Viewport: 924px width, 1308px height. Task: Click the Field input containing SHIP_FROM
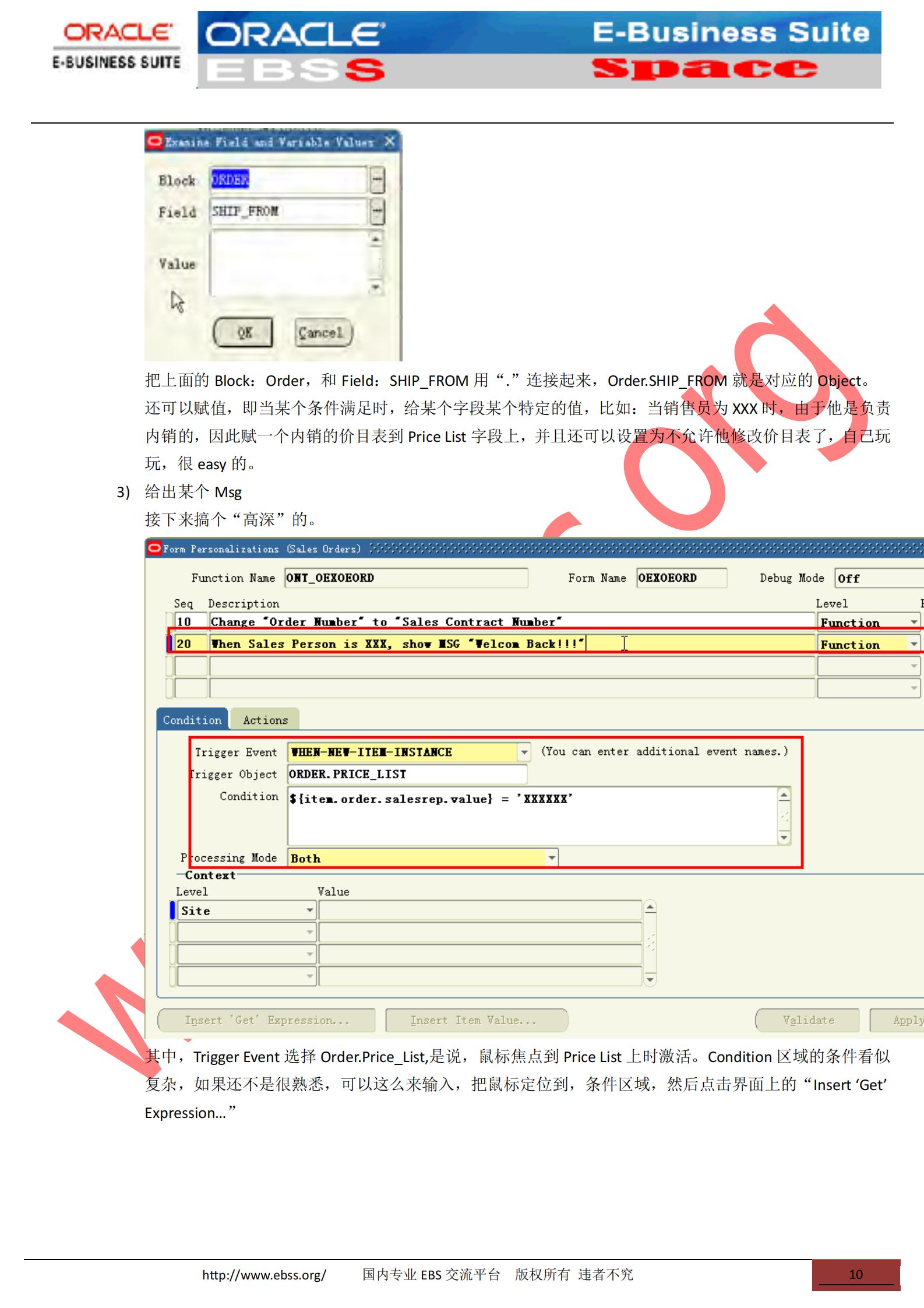289,211
